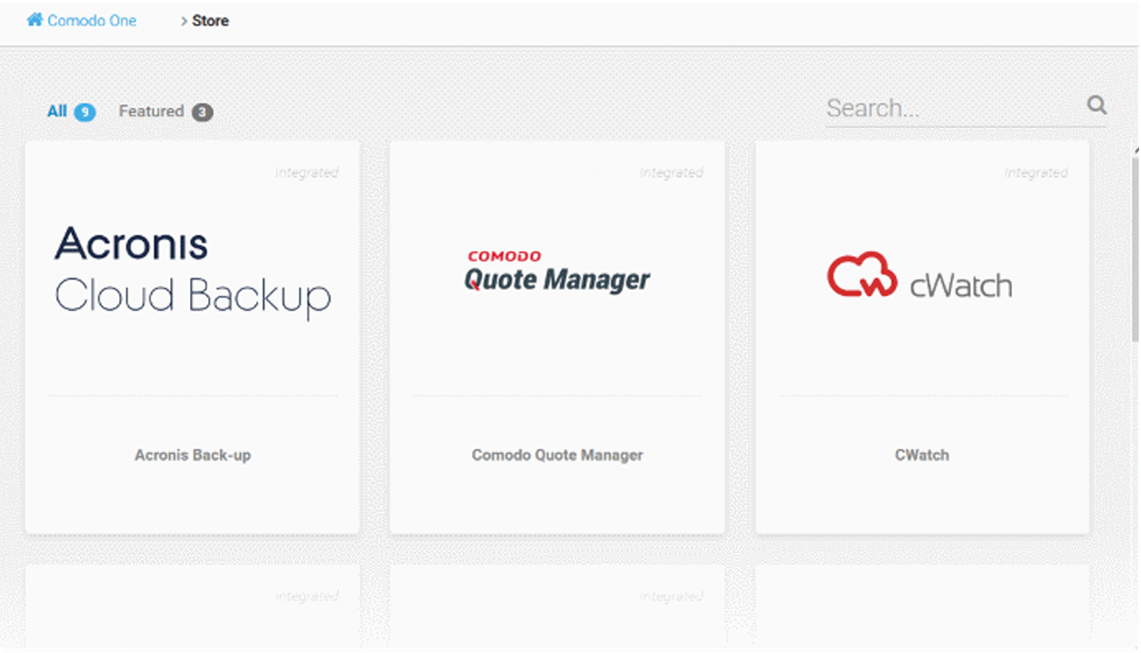Click the home icon beside Comodo One

(34, 20)
